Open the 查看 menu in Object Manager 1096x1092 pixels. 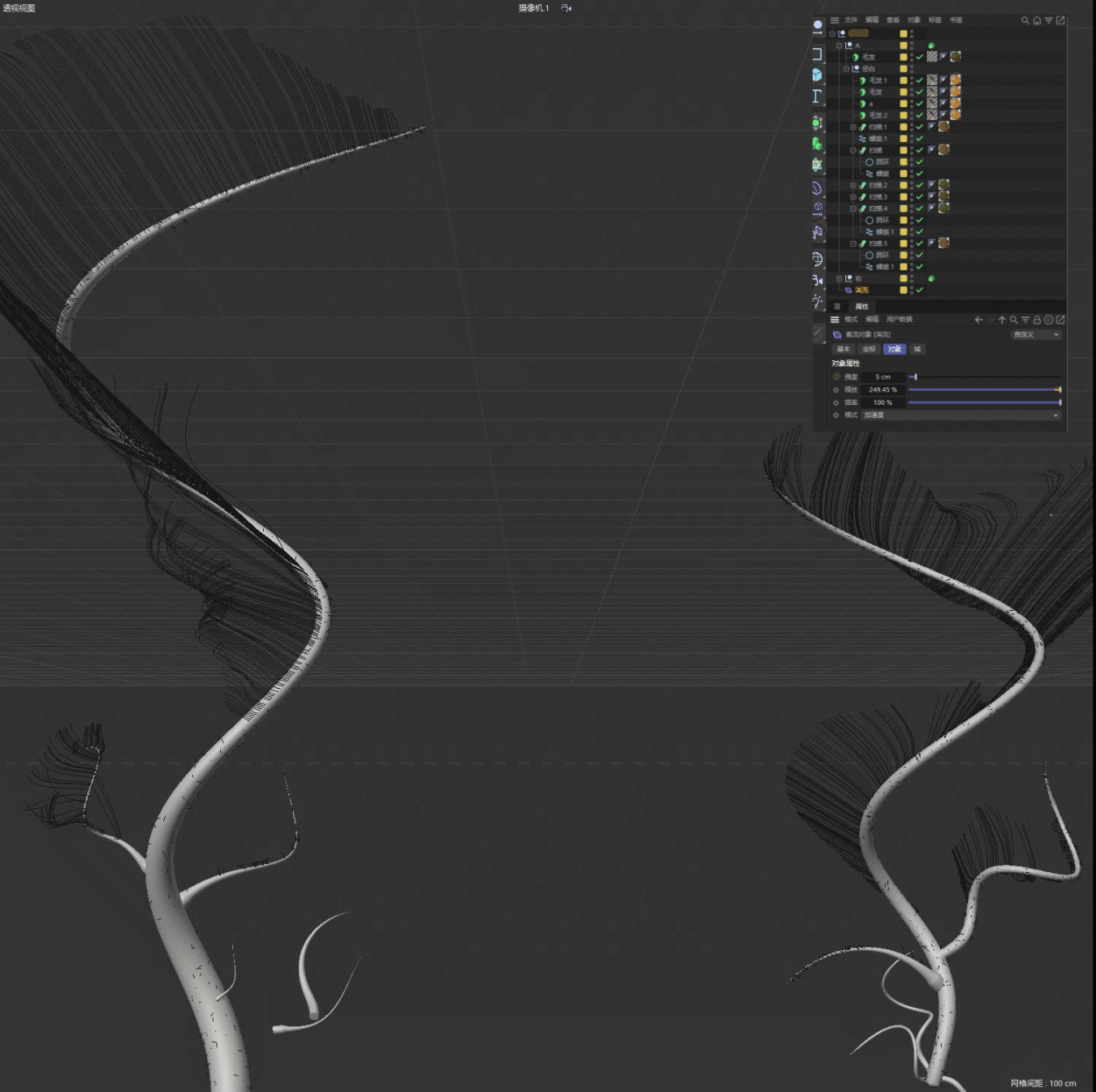point(893,20)
